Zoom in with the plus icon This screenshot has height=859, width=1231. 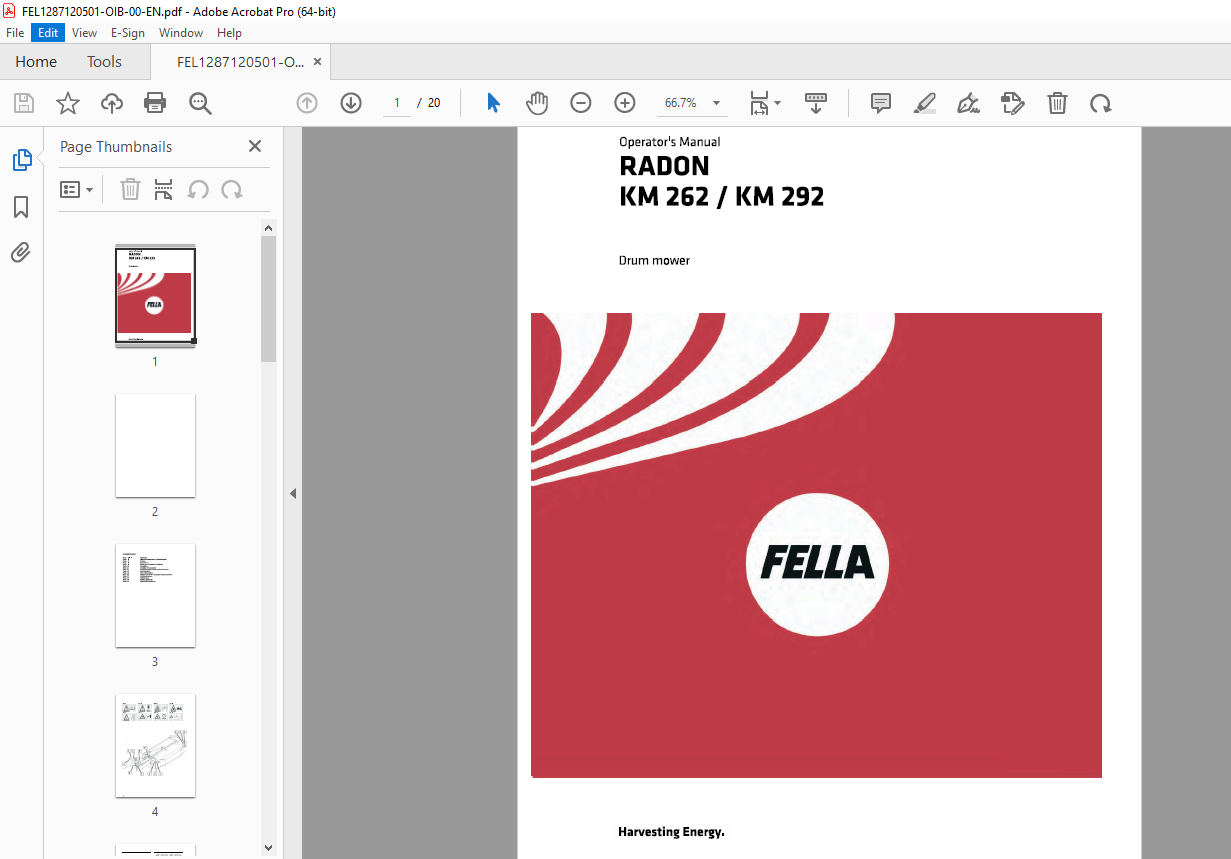click(625, 103)
